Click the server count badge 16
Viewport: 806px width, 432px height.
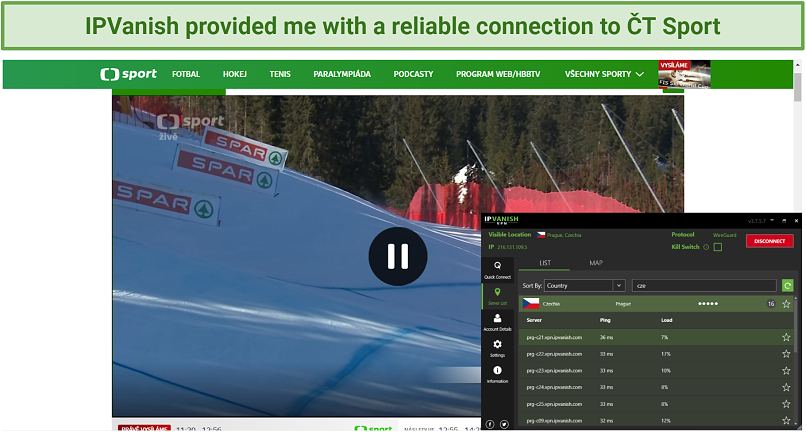pos(771,304)
